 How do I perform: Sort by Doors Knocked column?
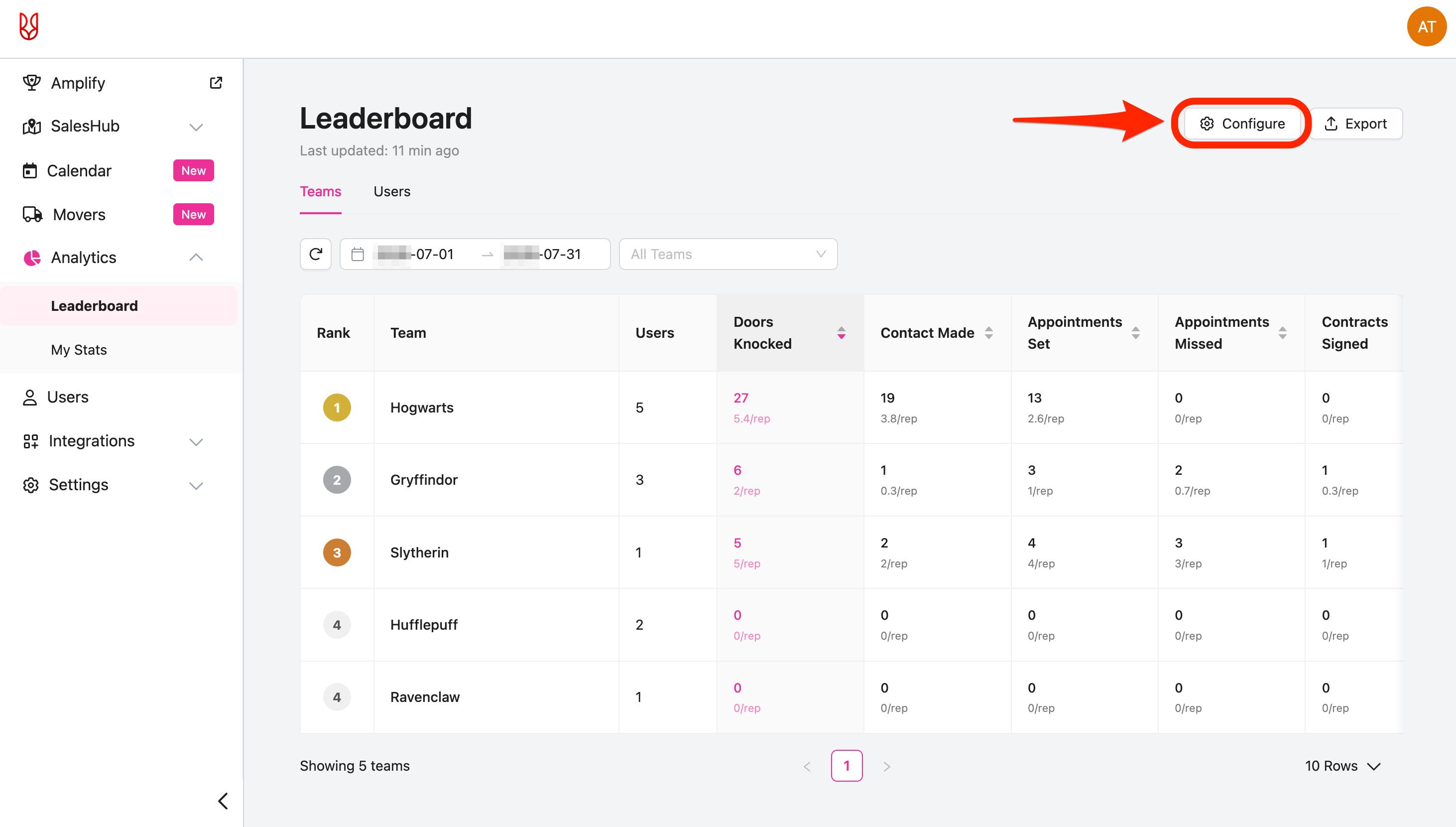841,333
